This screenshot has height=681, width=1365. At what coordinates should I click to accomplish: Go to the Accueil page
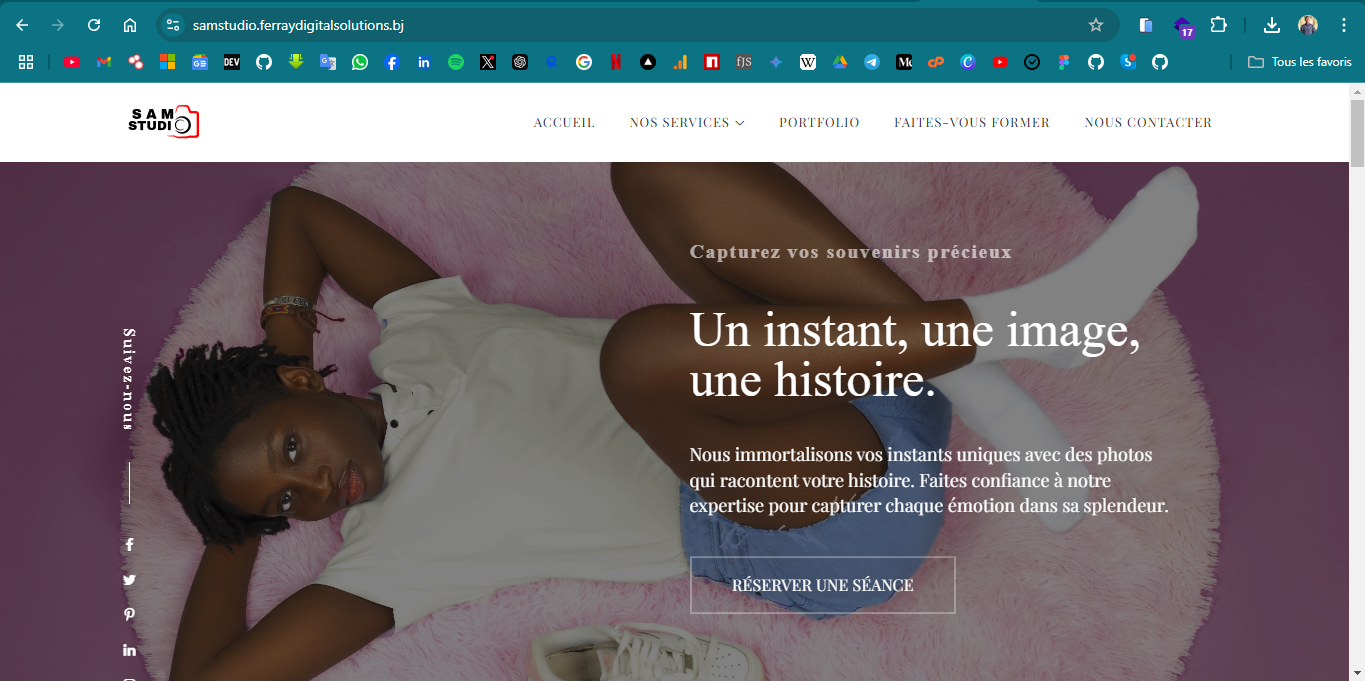tap(564, 122)
